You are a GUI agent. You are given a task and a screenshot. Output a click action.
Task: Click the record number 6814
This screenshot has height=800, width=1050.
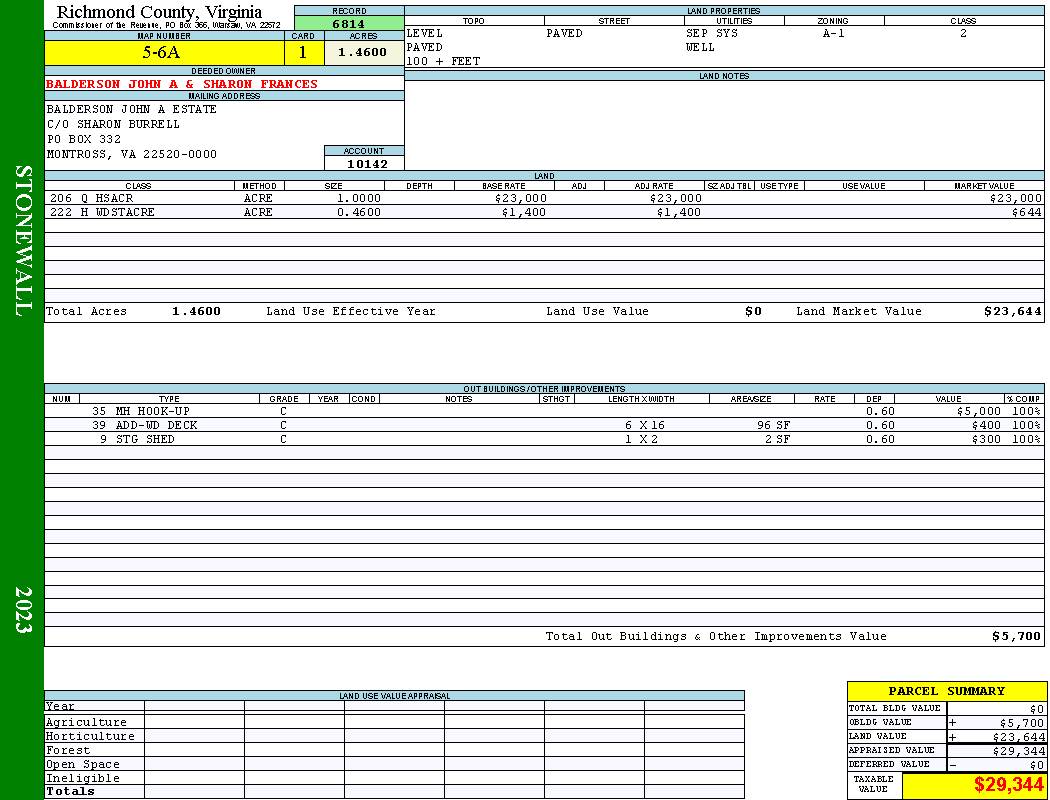pyautogui.click(x=349, y=23)
